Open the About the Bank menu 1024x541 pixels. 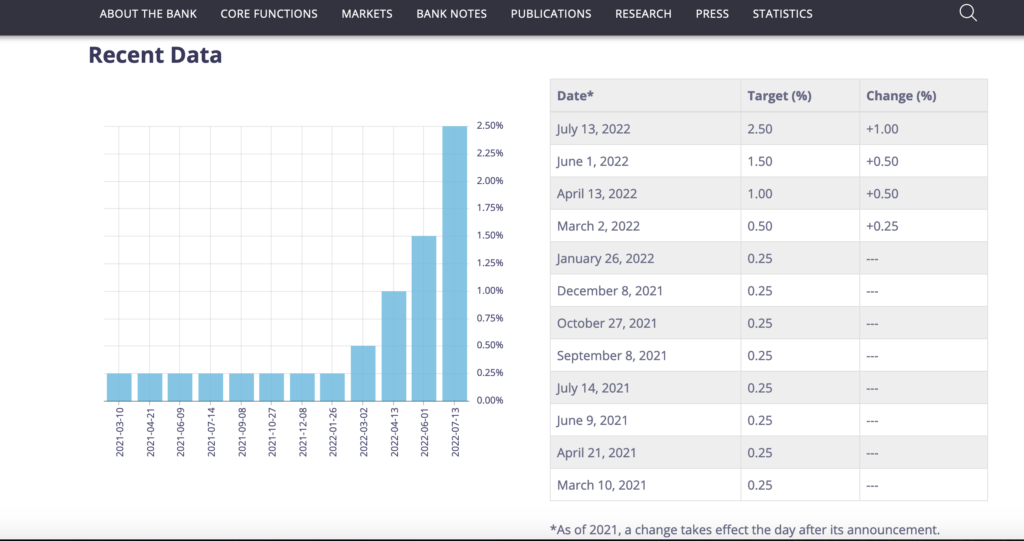[148, 14]
